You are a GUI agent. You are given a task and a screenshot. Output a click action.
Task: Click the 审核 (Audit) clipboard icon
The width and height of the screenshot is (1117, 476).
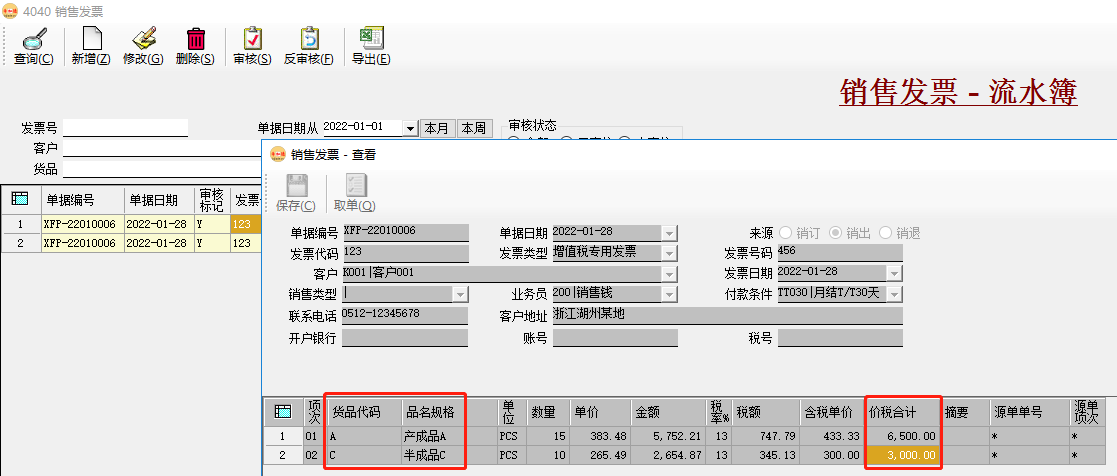[252, 39]
